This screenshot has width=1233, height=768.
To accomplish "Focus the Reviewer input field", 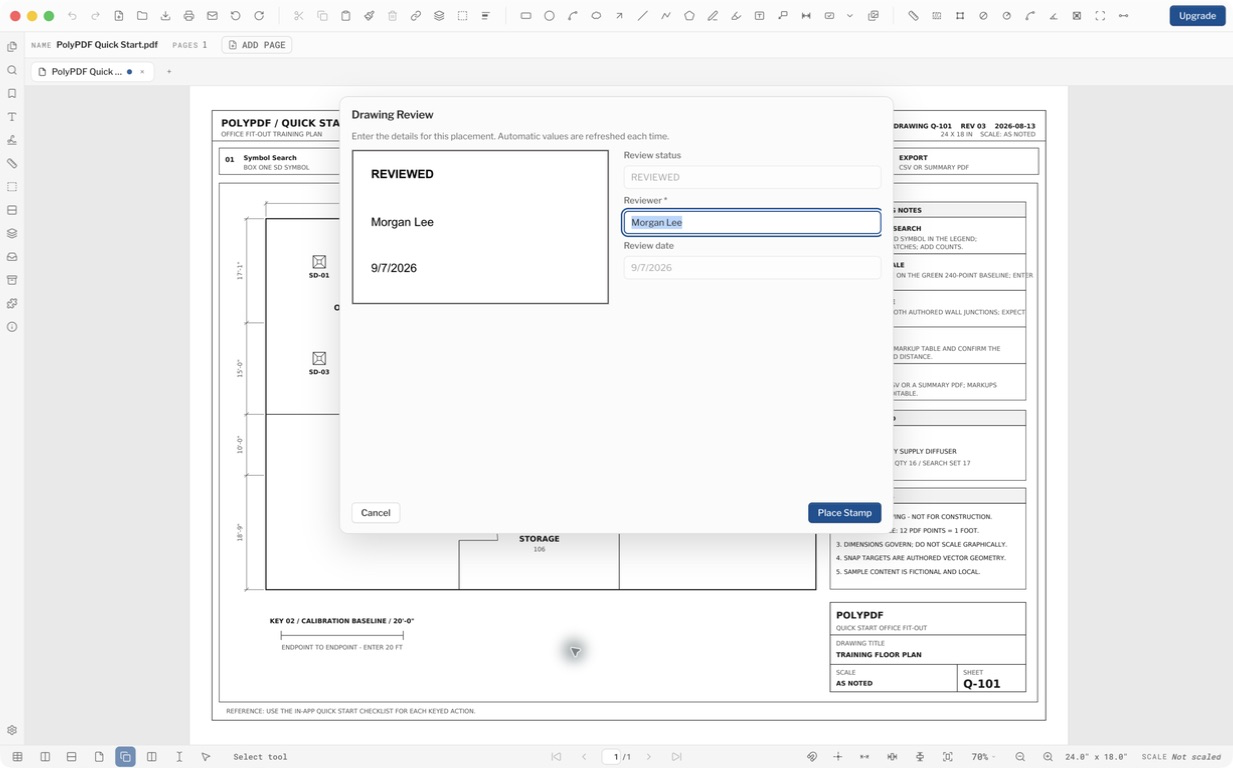I will 752,222.
